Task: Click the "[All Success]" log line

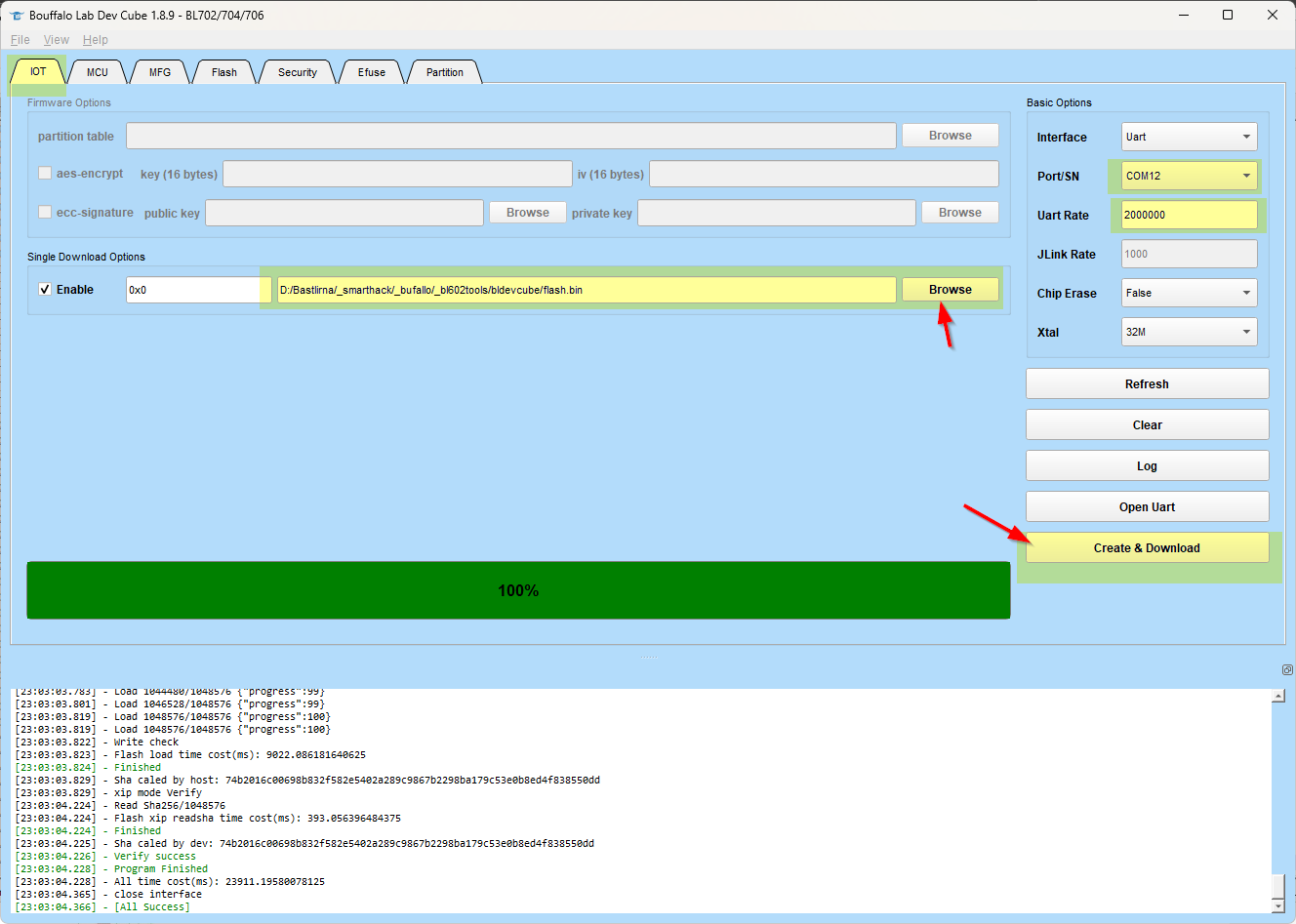Action: 102,907
